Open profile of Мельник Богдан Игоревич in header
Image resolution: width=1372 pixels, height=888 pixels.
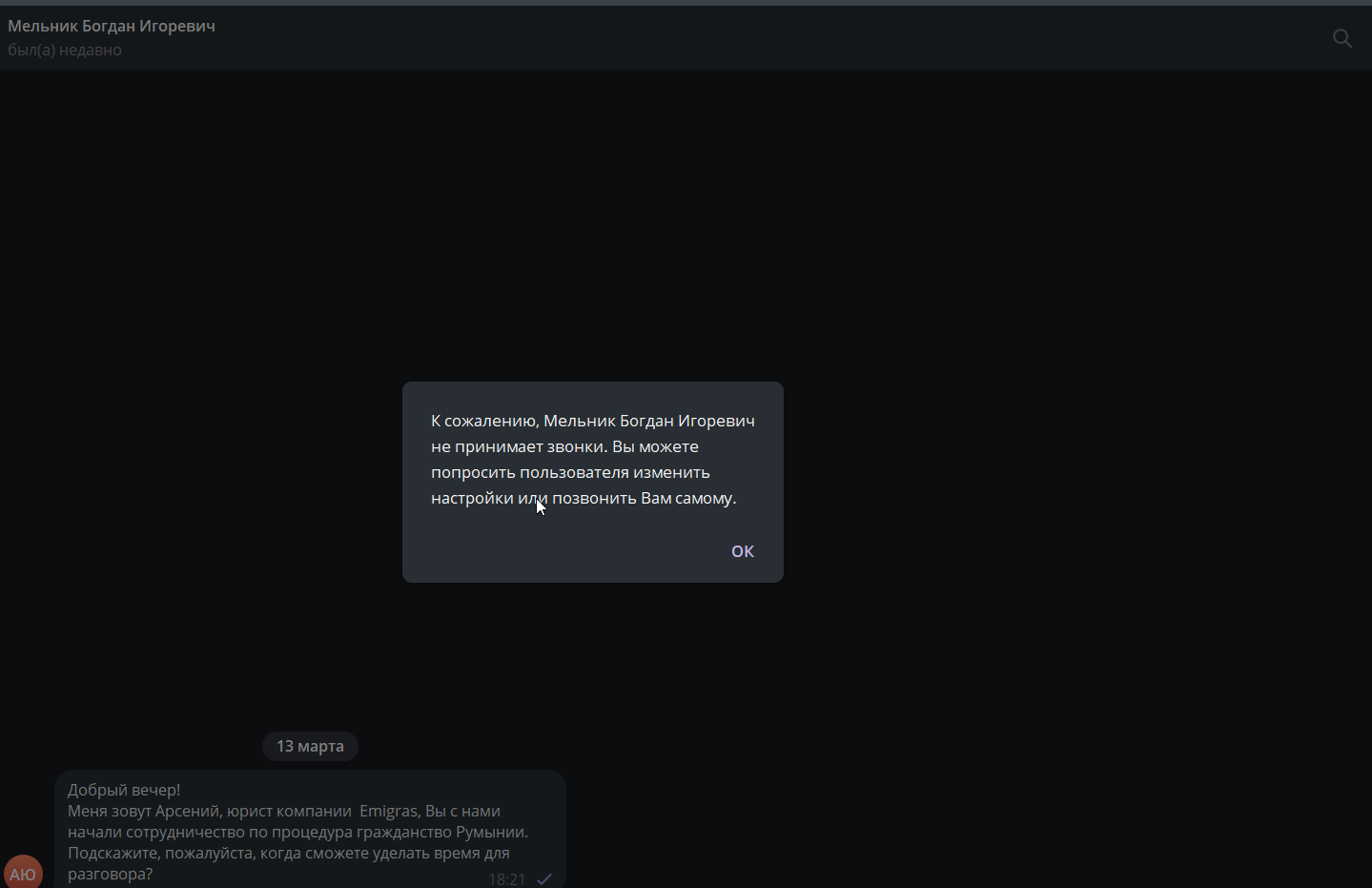coord(112,26)
